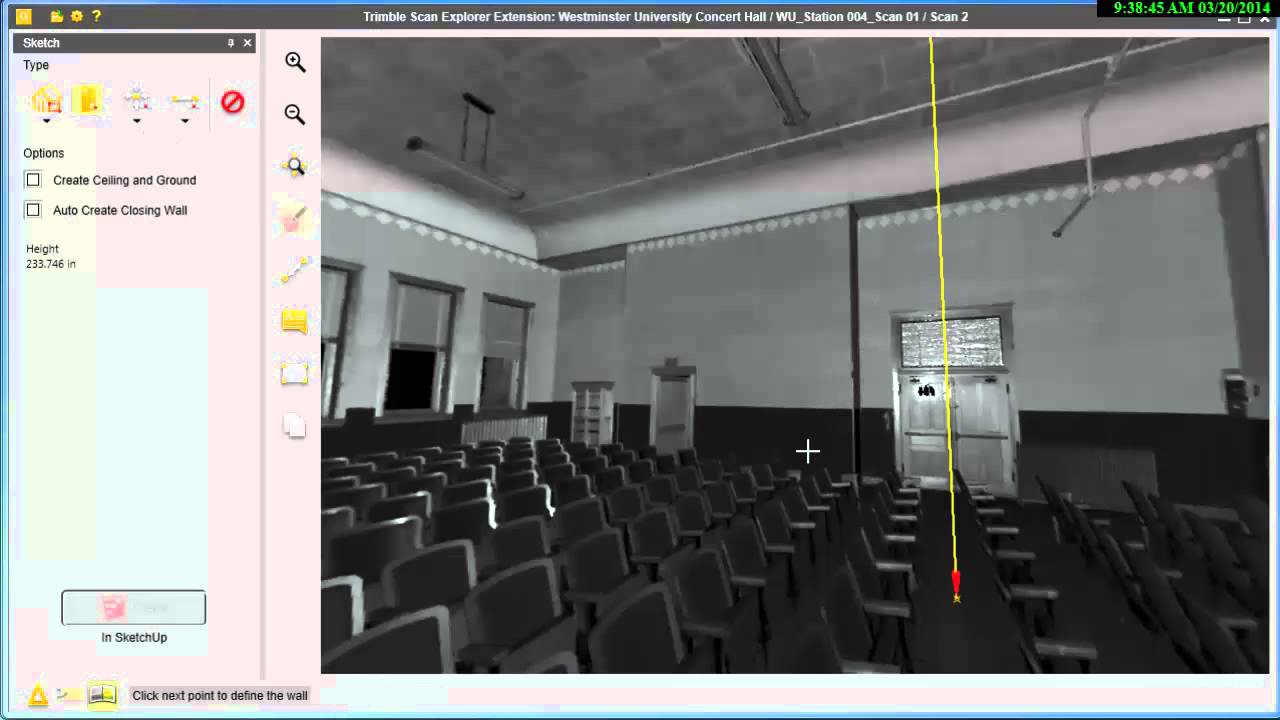Expand the line segment type dropdown arrow
This screenshot has height=720, width=1280.
click(185, 121)
